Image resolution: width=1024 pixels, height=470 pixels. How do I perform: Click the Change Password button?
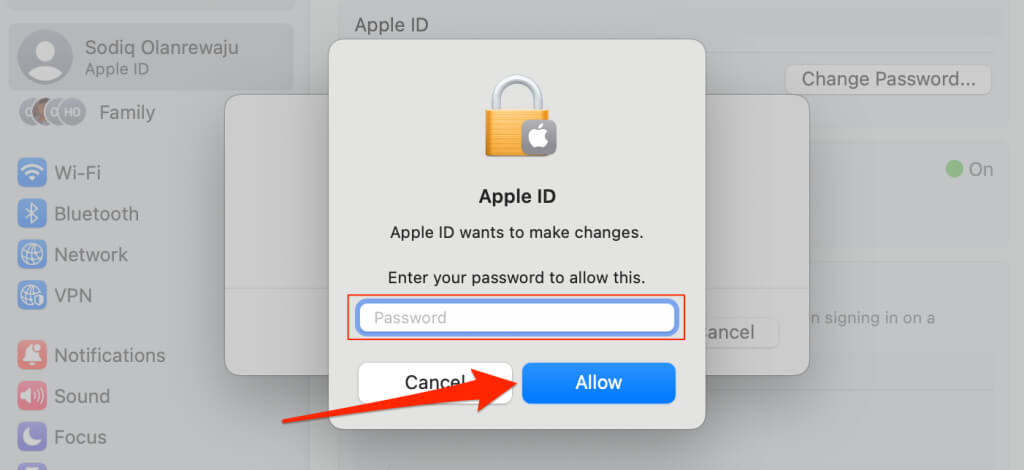pos(888,79)
